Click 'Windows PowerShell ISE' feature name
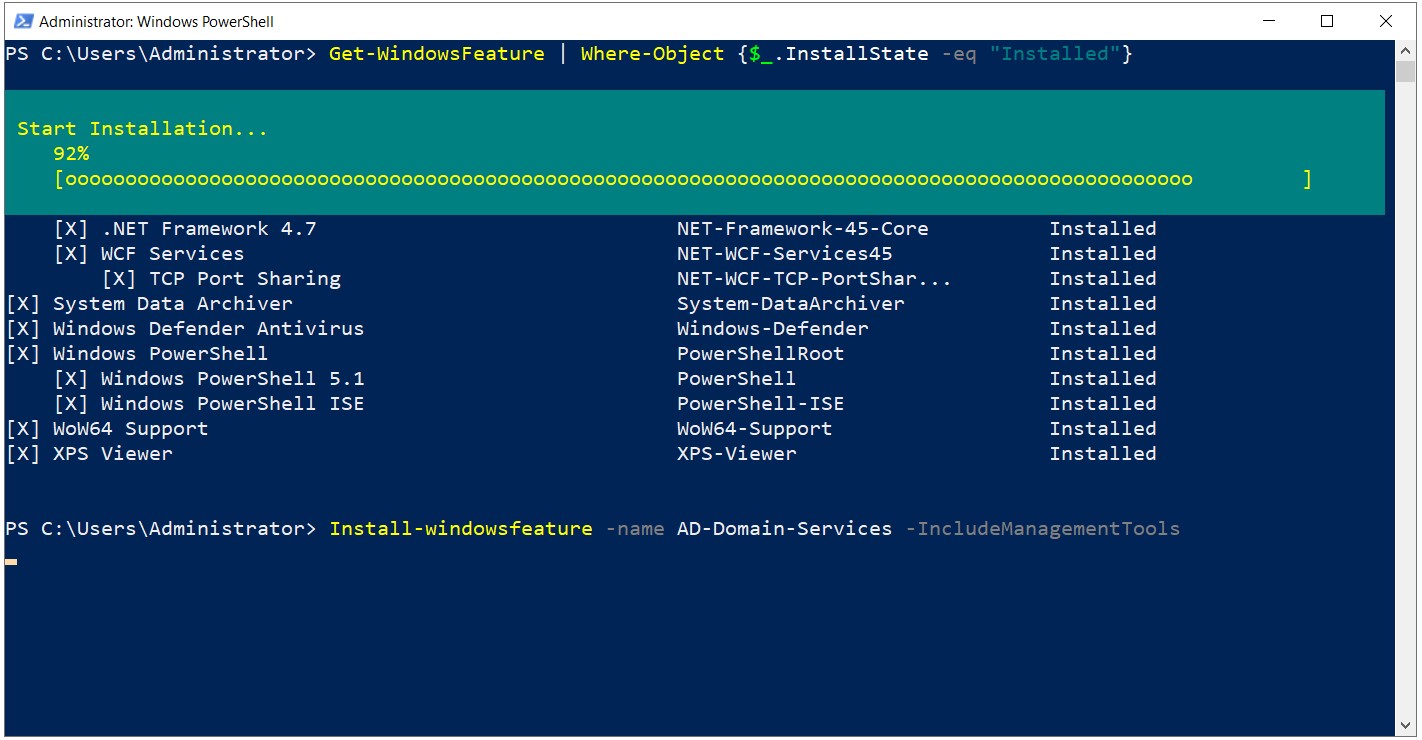This screenshot has width=1422, height=740. pos(232,404)
